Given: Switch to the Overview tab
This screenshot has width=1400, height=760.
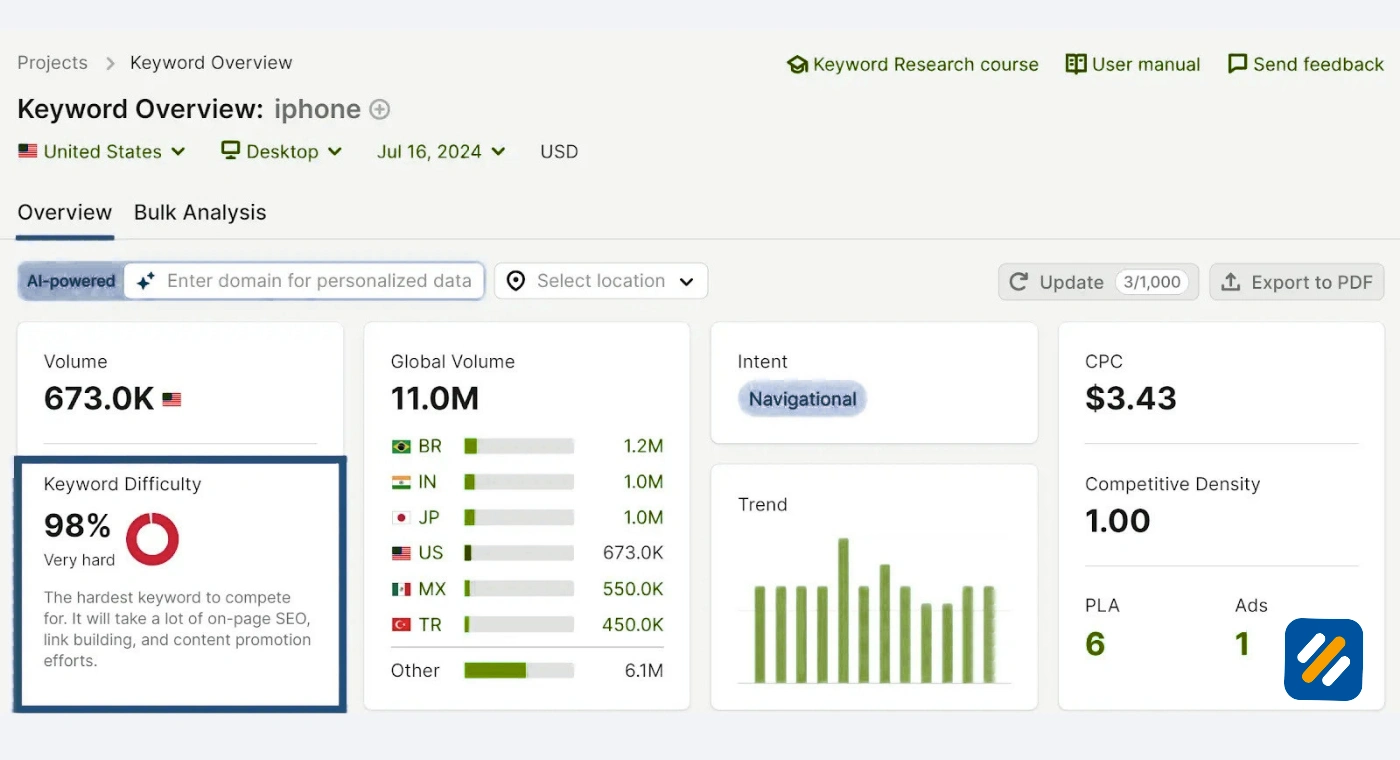Looking at the screenshot, I should (x=65, y=212).
